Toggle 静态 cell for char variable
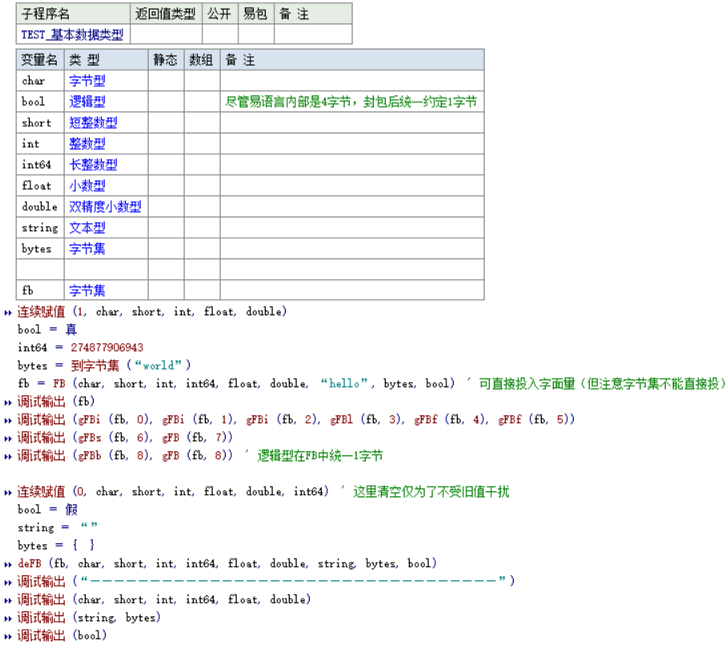 (x=165, y=81)
